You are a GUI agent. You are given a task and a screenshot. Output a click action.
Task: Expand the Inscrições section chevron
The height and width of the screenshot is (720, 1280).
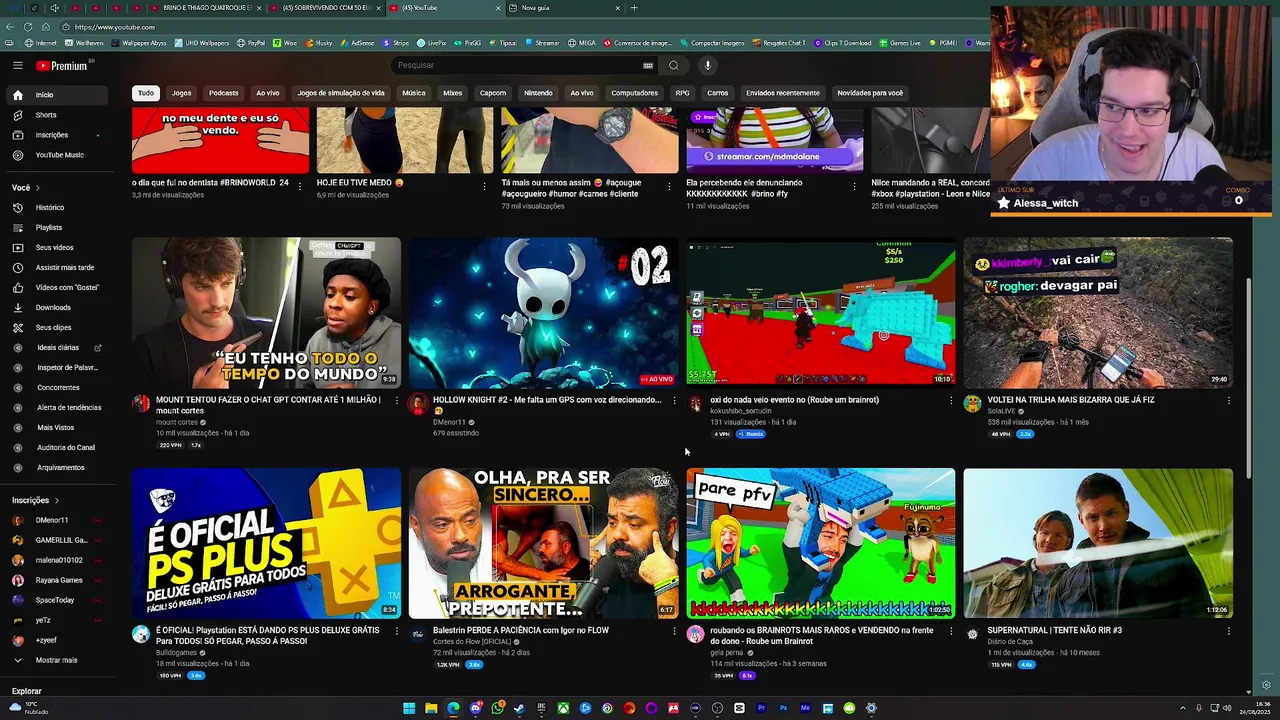[56, 500]
